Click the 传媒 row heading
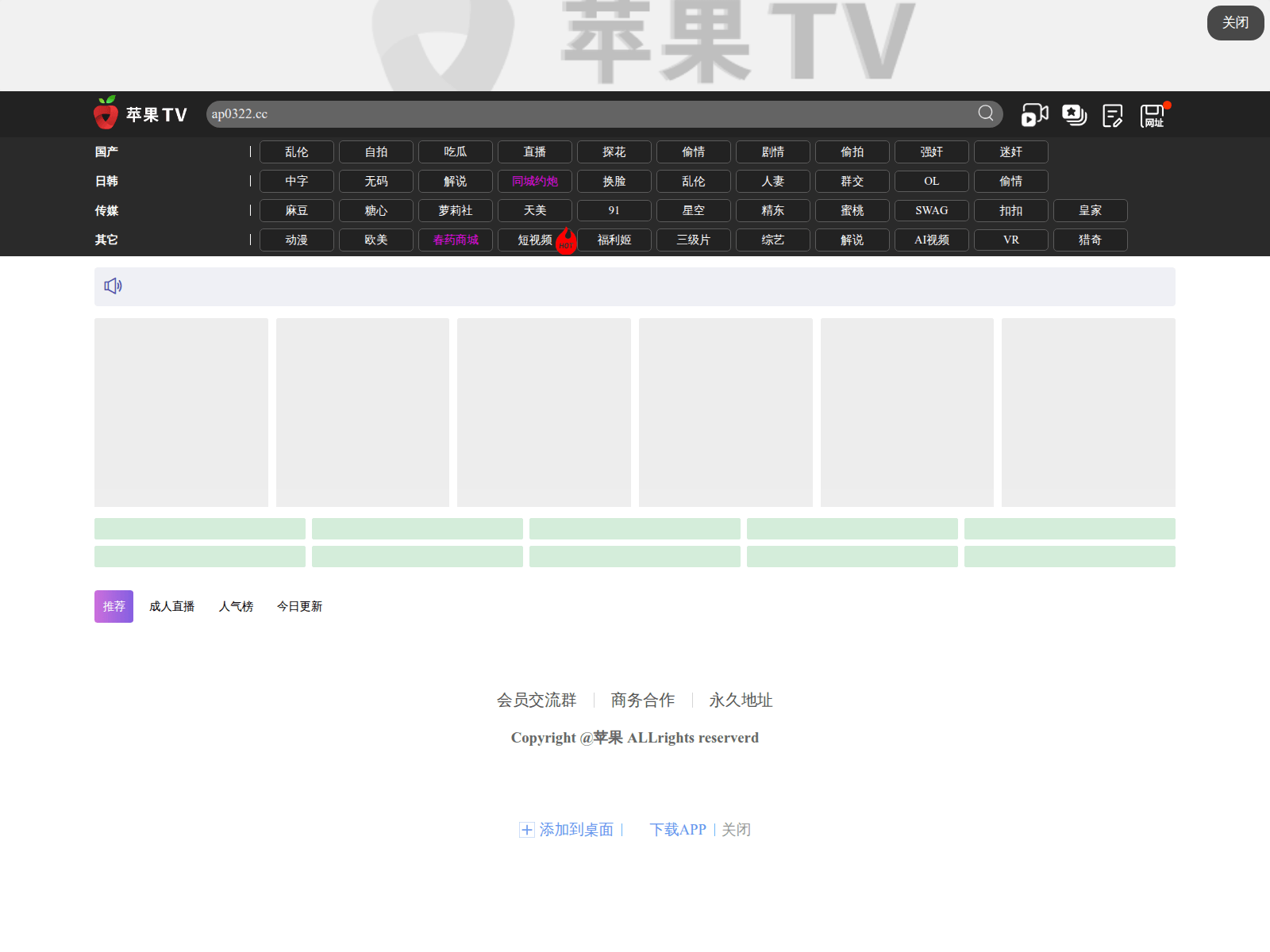This screenshot has width=1270, height=952. click(106, 210)
